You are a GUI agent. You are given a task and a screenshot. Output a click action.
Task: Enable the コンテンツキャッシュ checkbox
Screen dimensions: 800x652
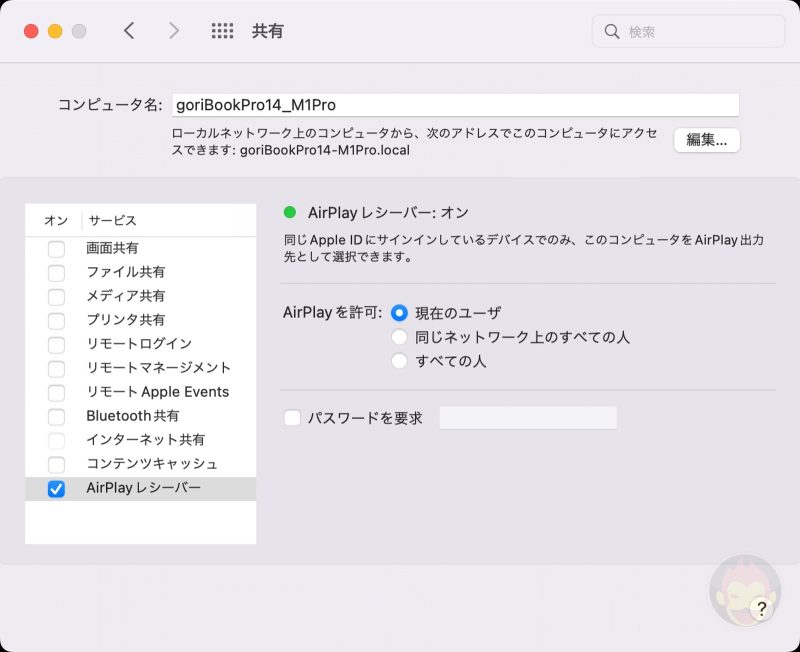click(56, 465)
